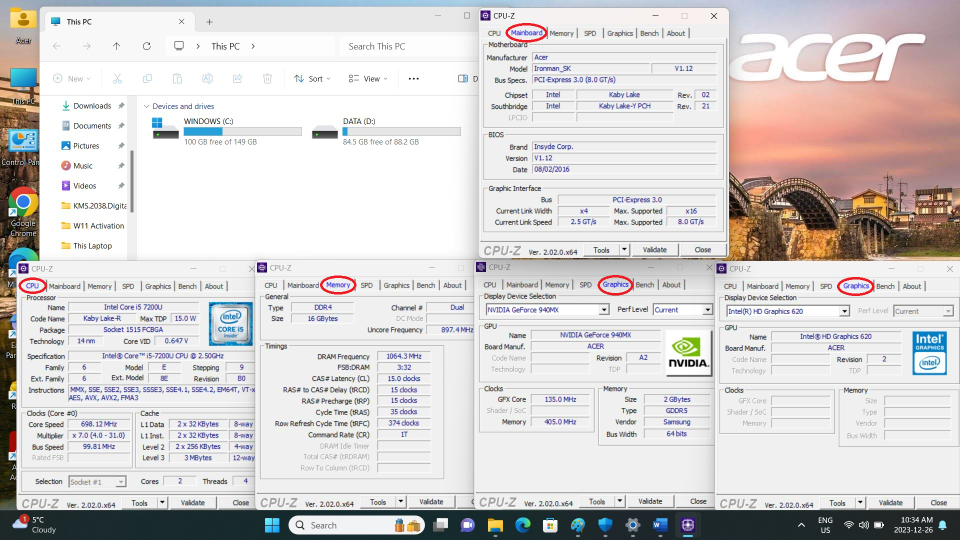Viewport: 960px width, 540px height.
Task: Open Bench tab in Mainboard CPU-Z window
Action: point(650,33)
